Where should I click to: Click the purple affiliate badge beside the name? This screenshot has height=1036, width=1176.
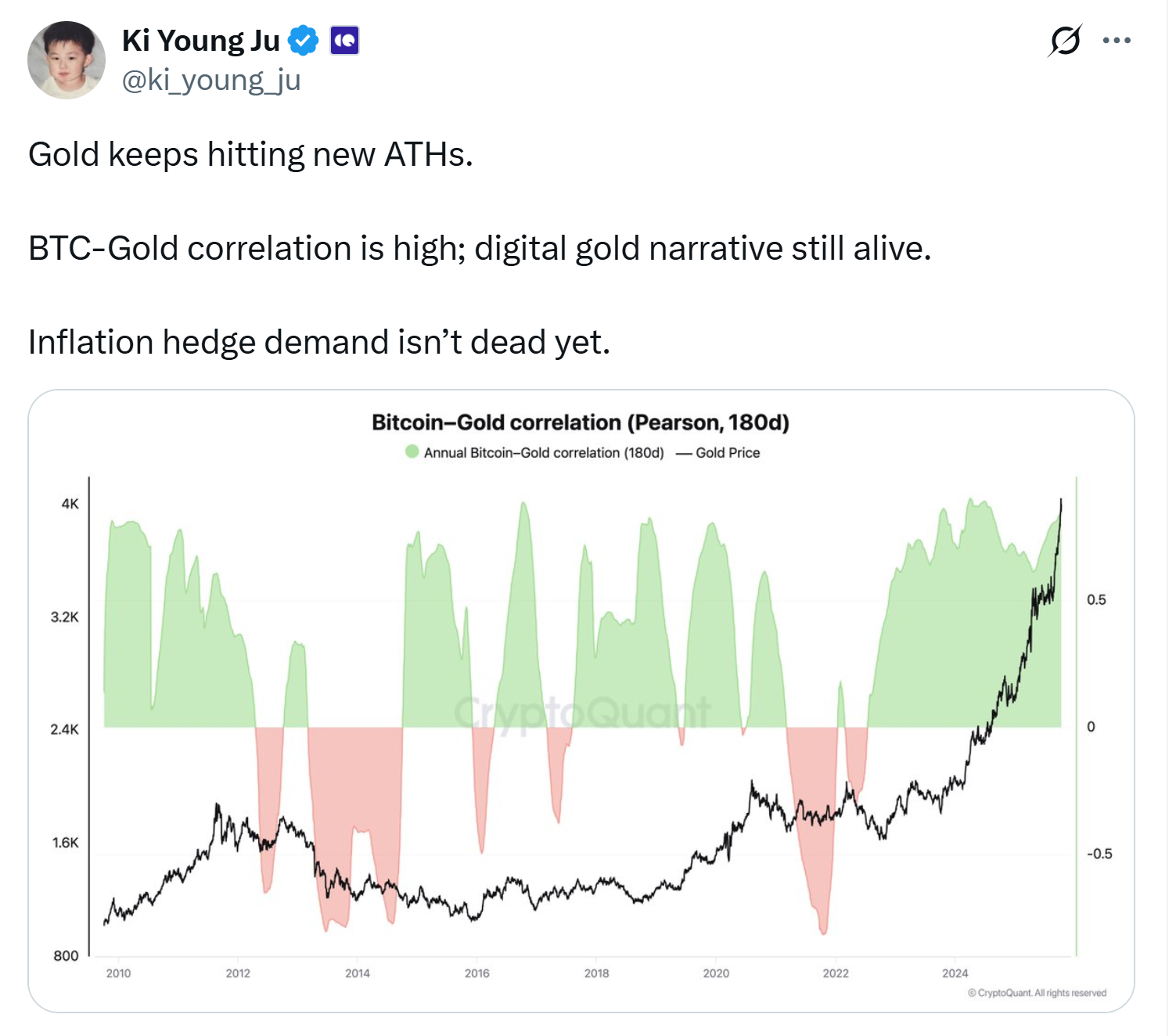tap(344, 41)
